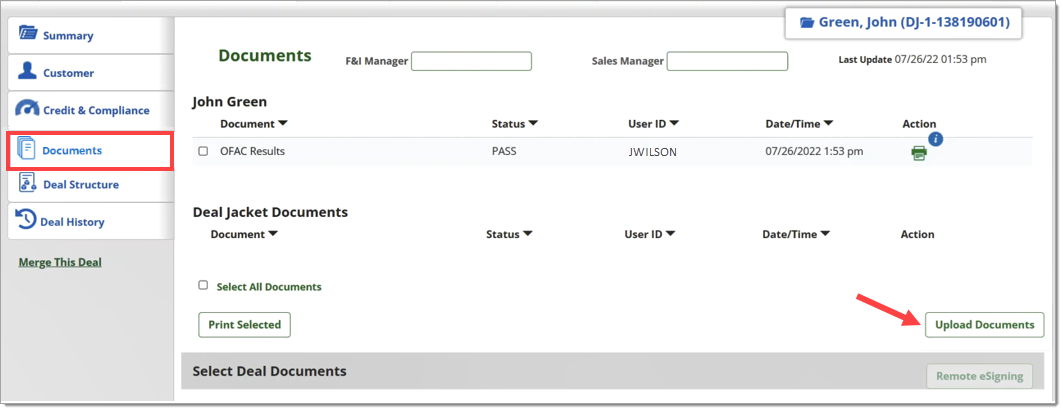Check the OFAC Results checkbox
Image resolution: width=1063 pixels, height=411 pixels.
(x=203, y=151)
